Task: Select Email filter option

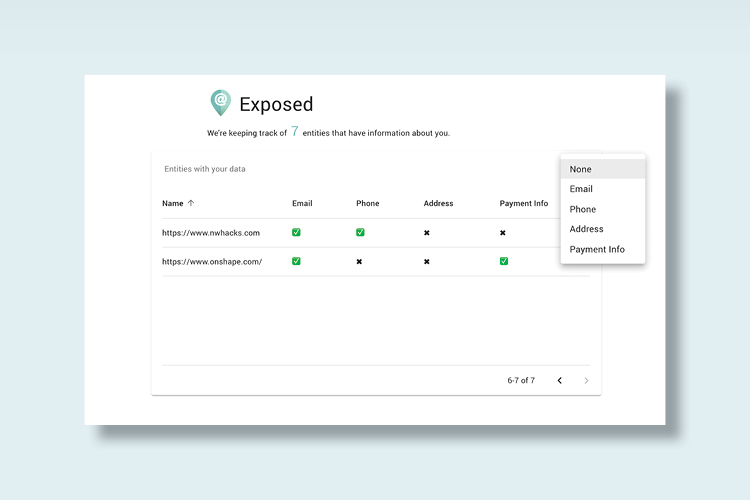Action: pyautogui.click(x=603, y=189)
